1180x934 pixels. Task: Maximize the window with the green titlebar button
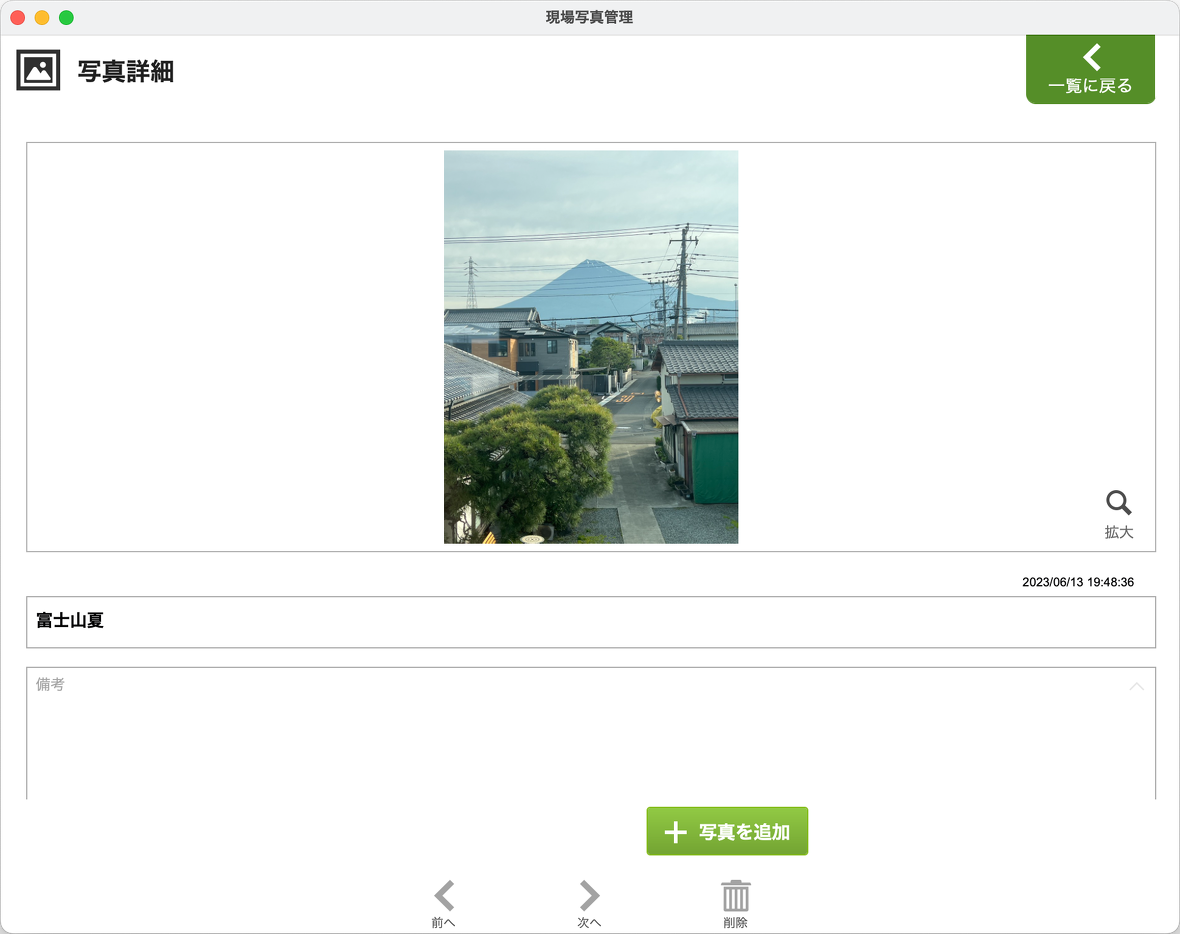[x=66, y=18]
